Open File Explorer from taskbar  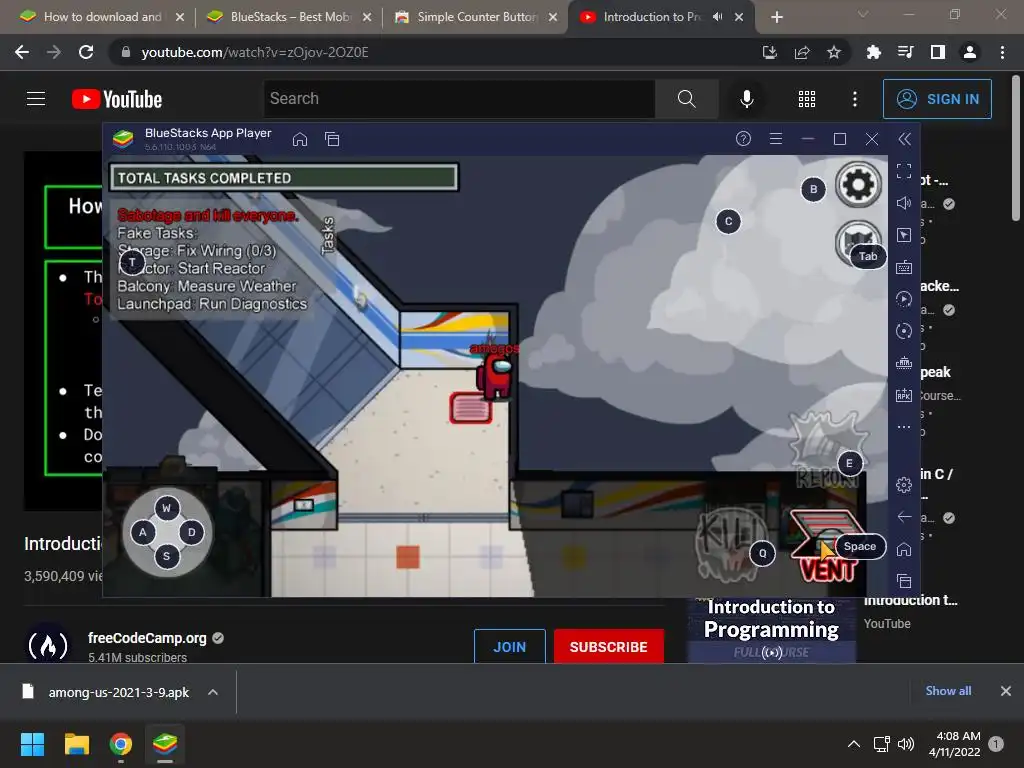(x=77, y=744)
